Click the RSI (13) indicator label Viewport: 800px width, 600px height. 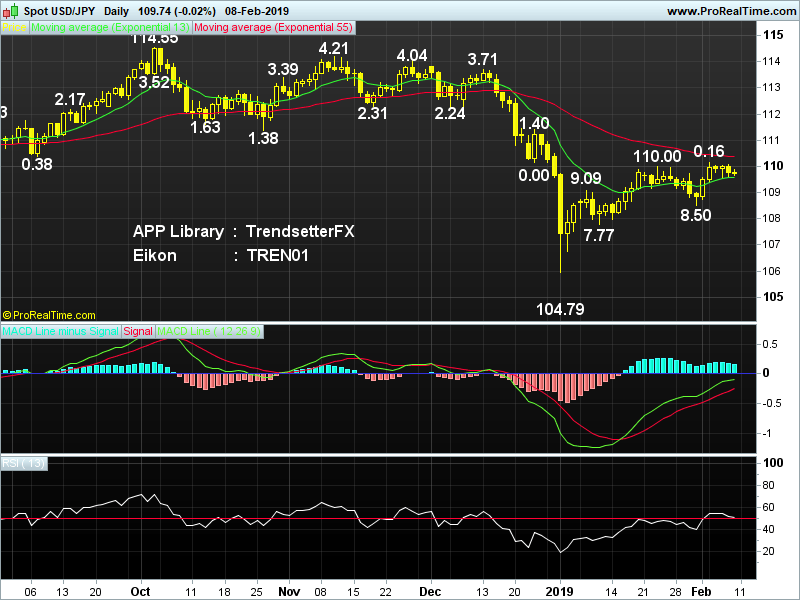24,463
